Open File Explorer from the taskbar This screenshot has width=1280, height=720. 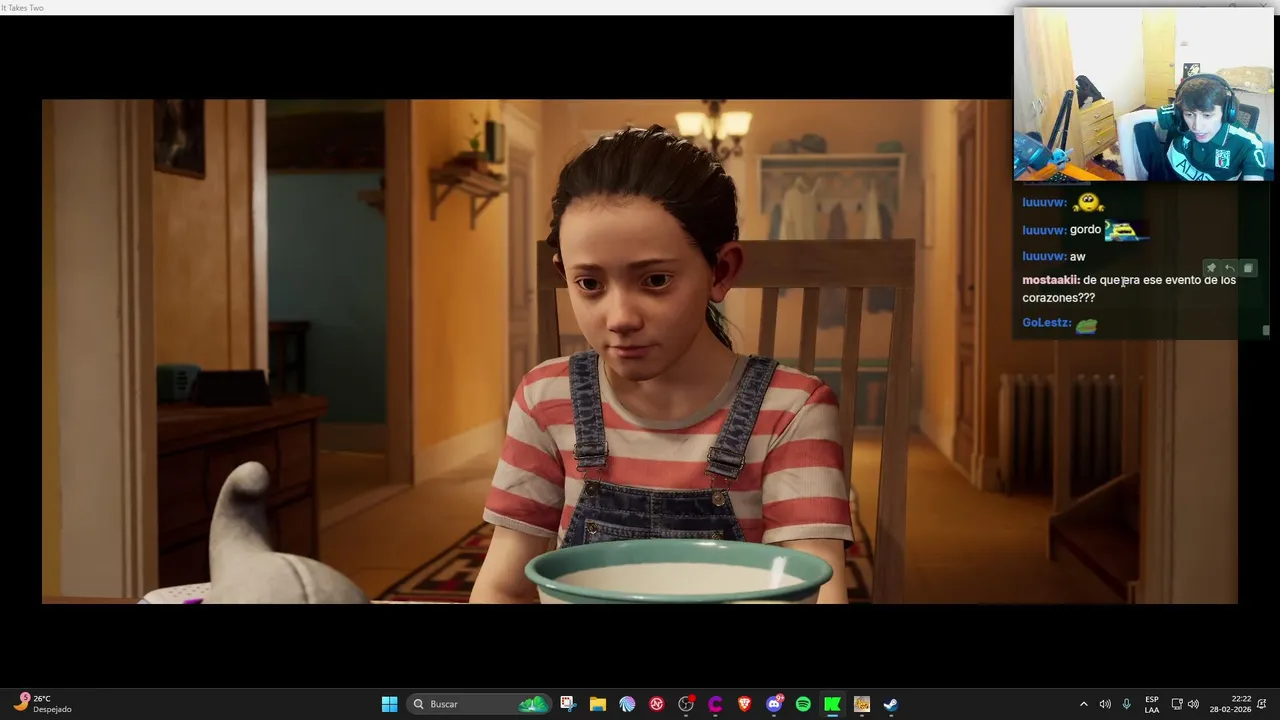click(x=597, y=704)
